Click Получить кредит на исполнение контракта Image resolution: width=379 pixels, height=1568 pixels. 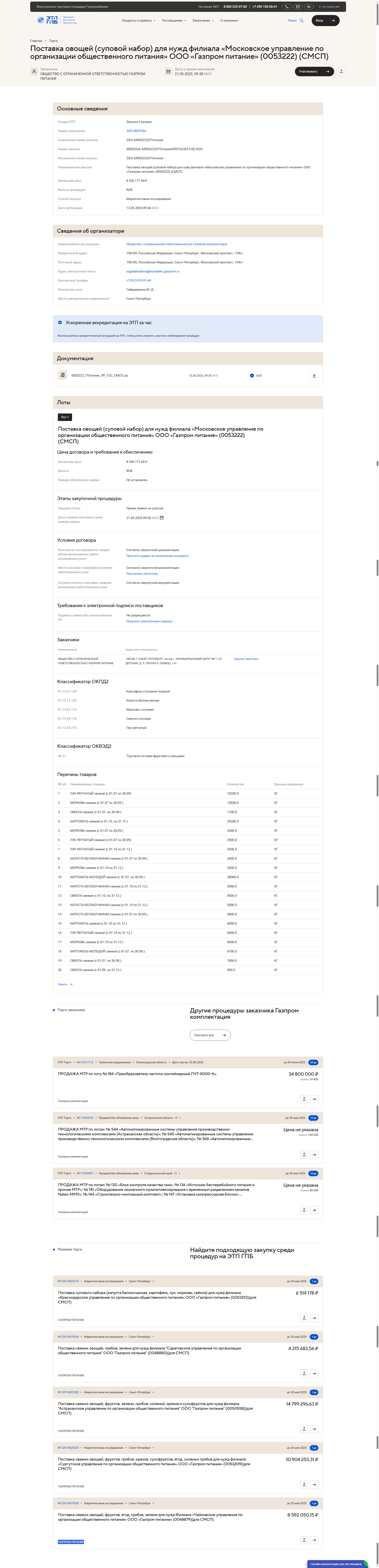pos(157,556)
